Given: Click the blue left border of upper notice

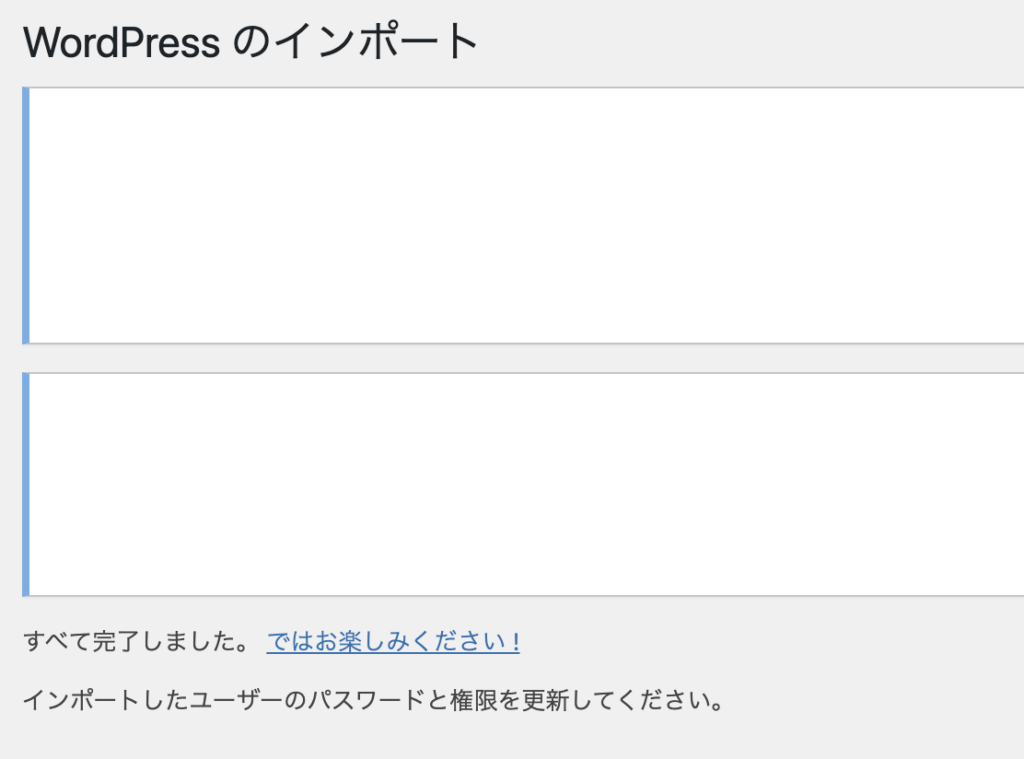Looking at the screenshot, I should (26, 215).
